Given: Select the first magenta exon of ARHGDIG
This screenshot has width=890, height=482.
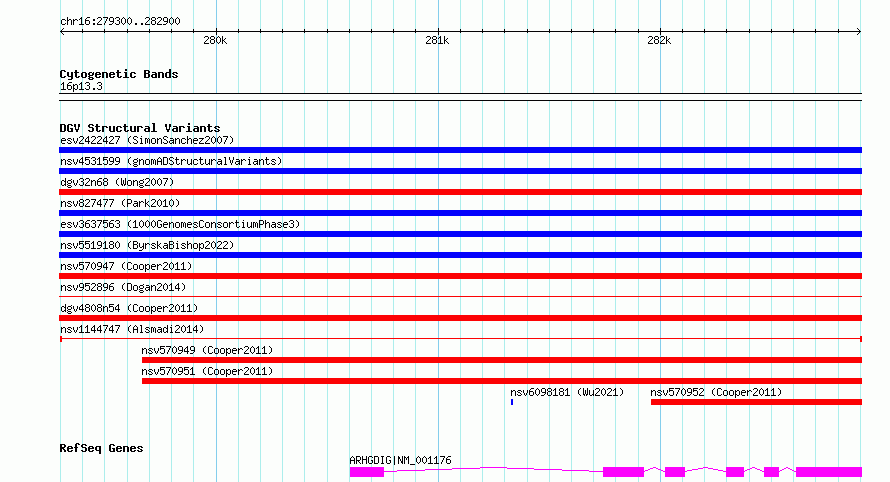Looking at the screenshot, I should tap(367, 472).
